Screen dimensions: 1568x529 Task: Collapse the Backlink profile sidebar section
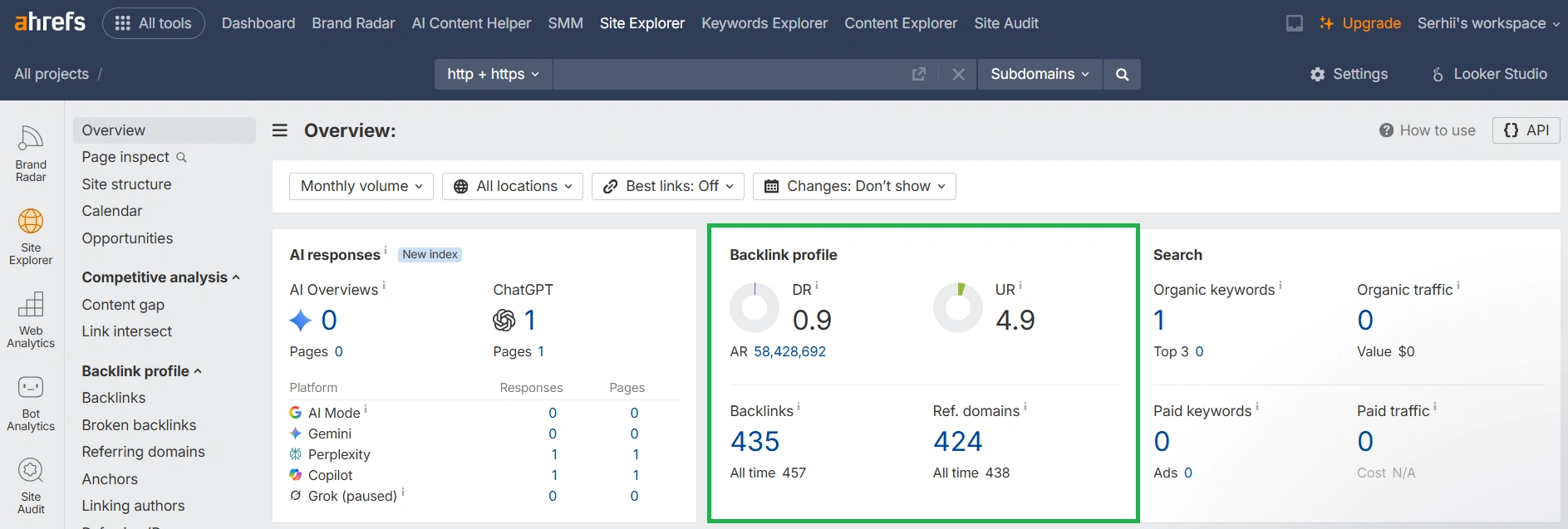click(x=141, y=371)
